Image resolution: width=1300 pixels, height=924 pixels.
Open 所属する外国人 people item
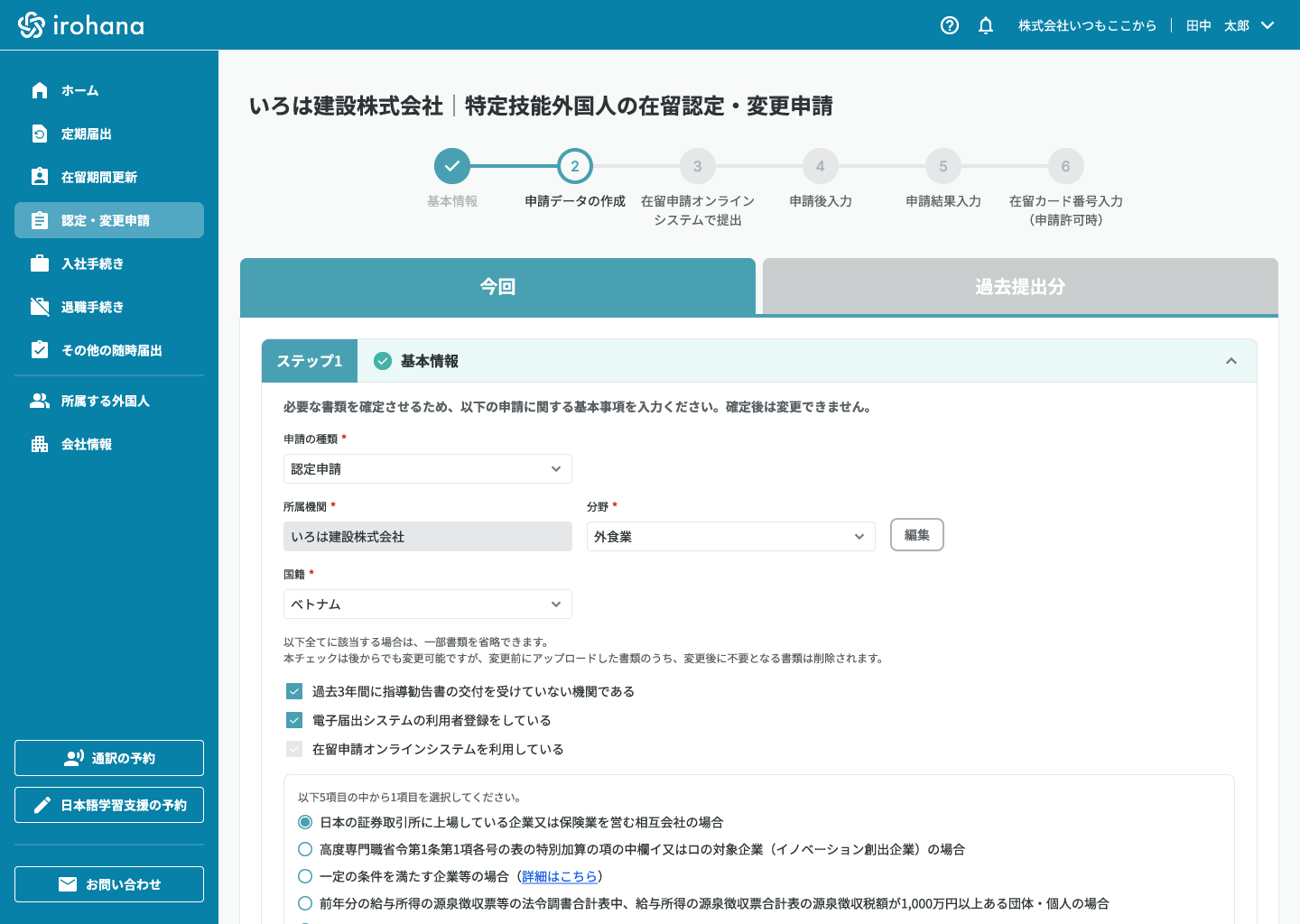pyautogui.click(x=105, y=401)
